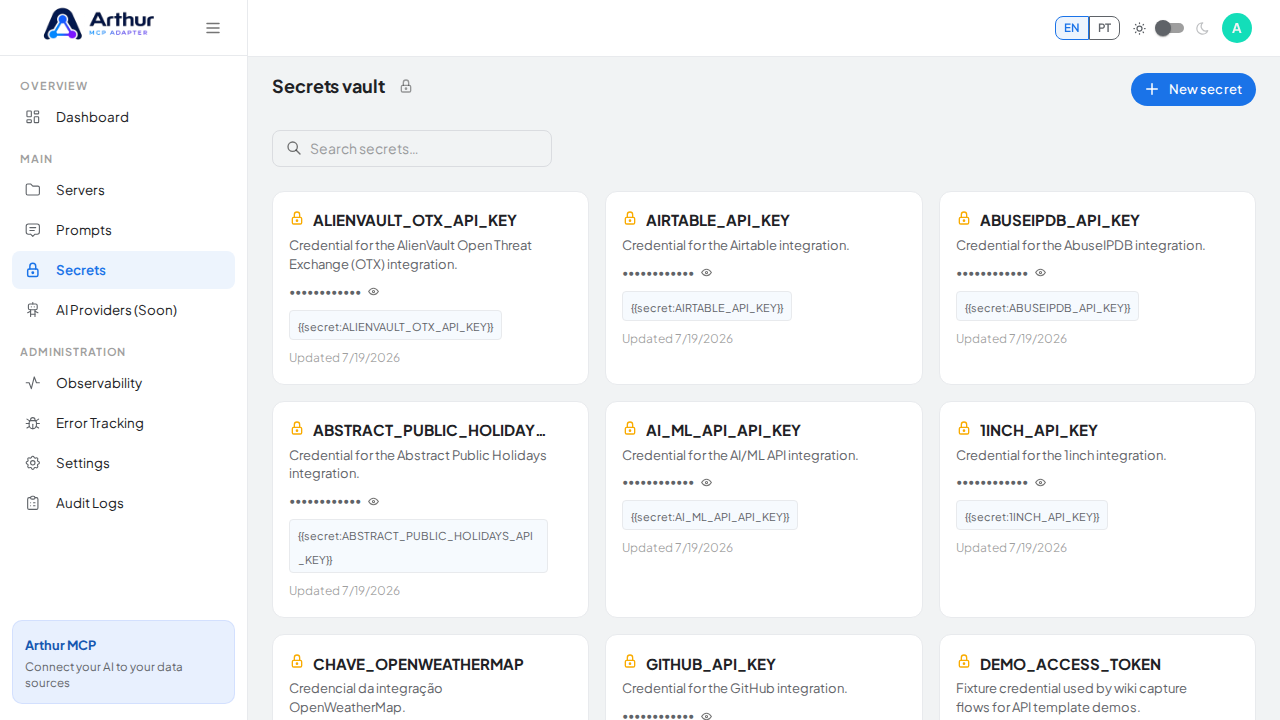Click lock icon on AIRTABLE_API_KEY card
This screenshot has height=720, width=1280.
pyautogui.click(x=630, y=218)
